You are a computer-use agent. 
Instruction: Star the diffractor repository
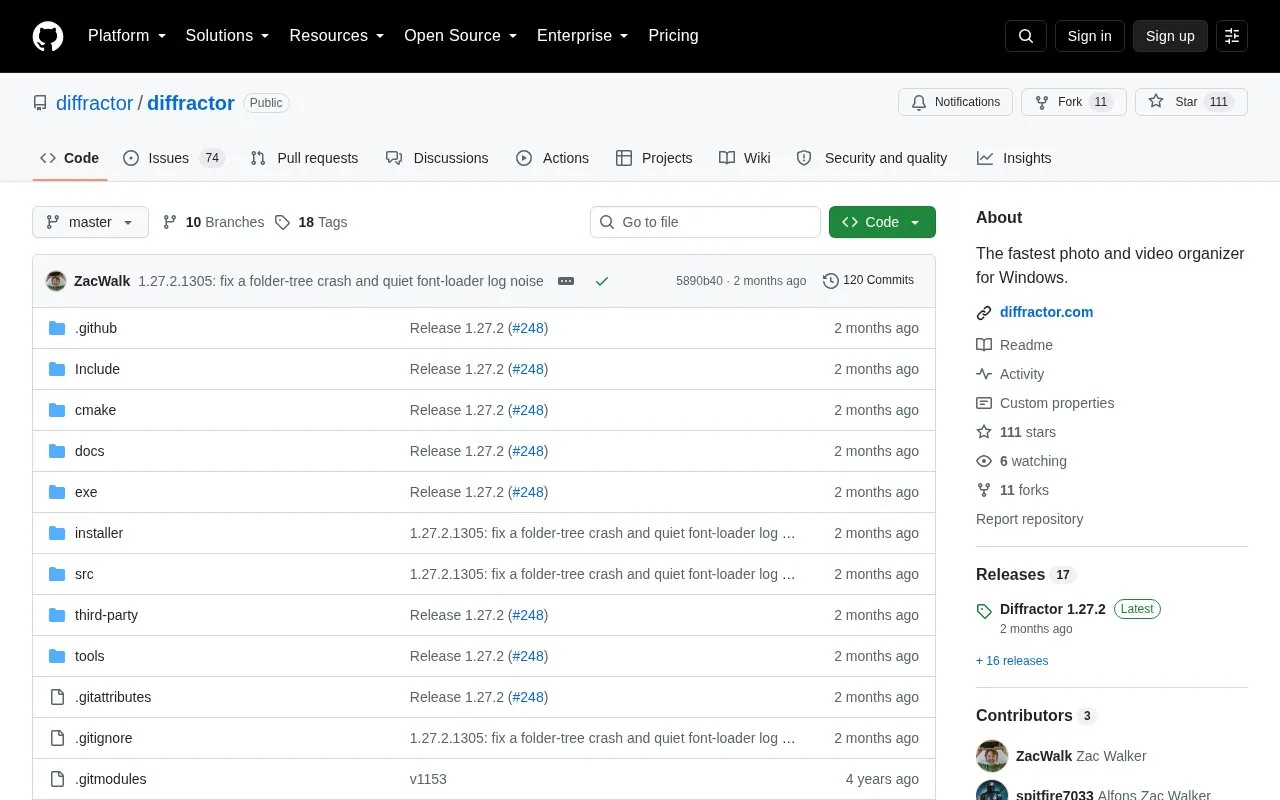click(x=1191, y=102)
